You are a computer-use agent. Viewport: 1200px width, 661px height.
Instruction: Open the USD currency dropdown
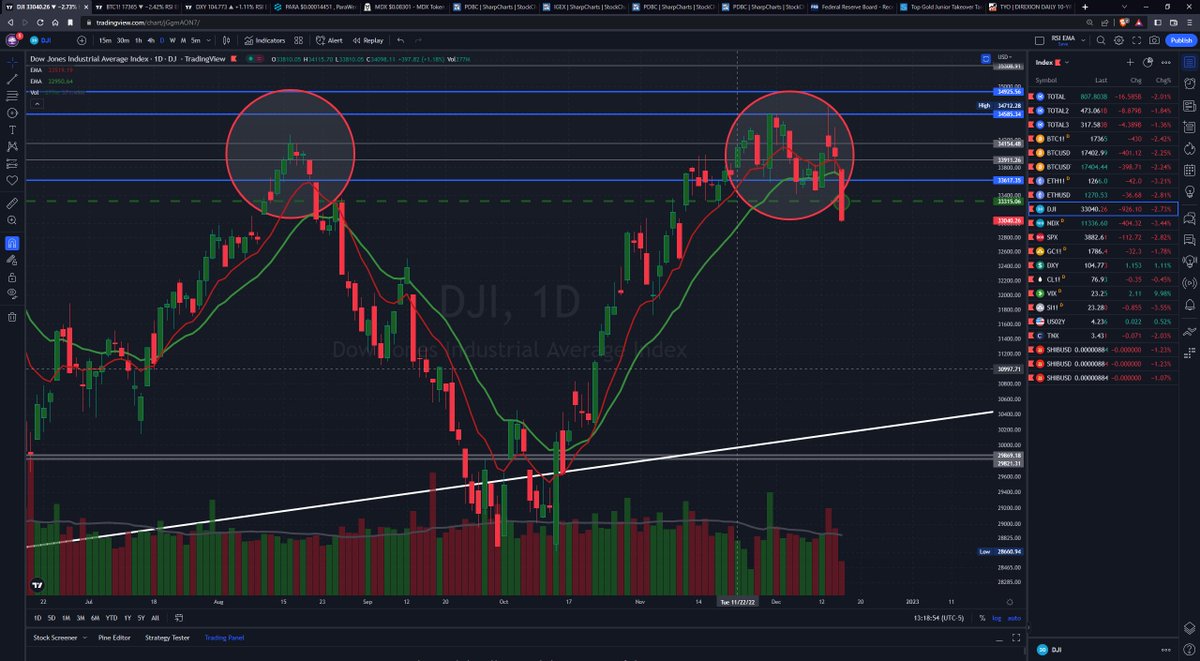[x=1005, y=57]
